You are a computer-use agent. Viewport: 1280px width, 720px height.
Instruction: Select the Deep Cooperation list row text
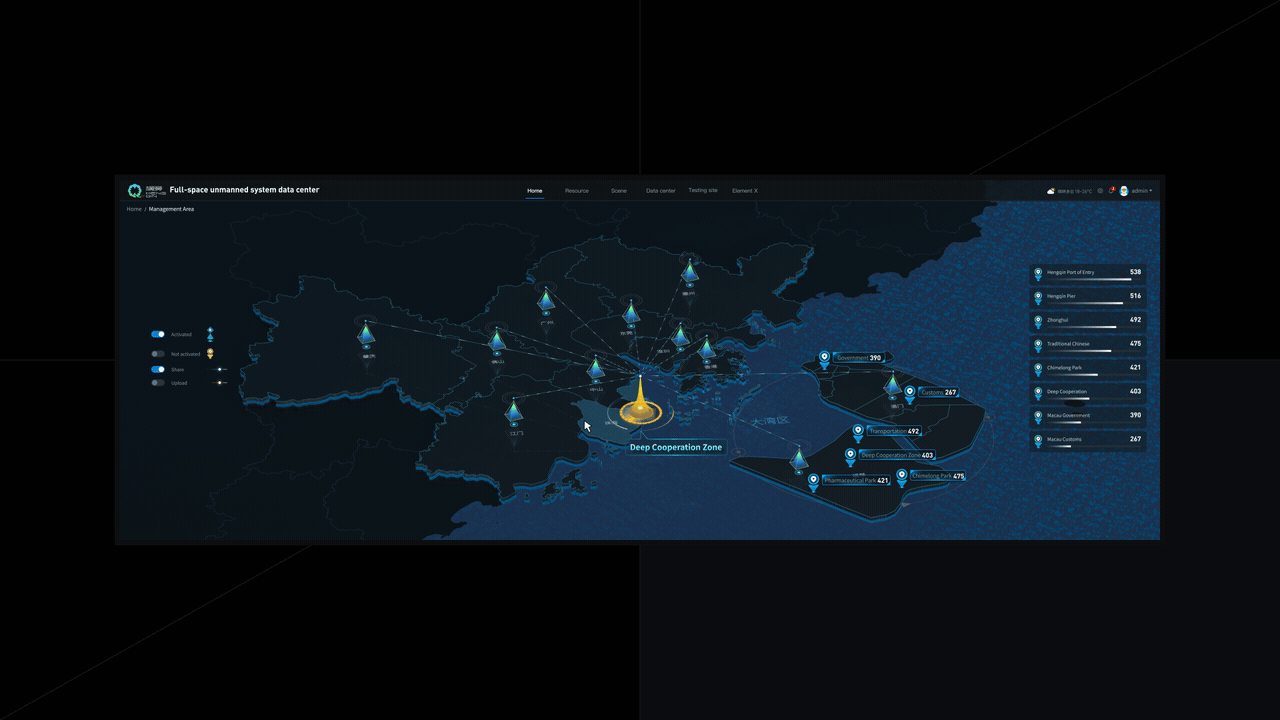click(1067, 391)
